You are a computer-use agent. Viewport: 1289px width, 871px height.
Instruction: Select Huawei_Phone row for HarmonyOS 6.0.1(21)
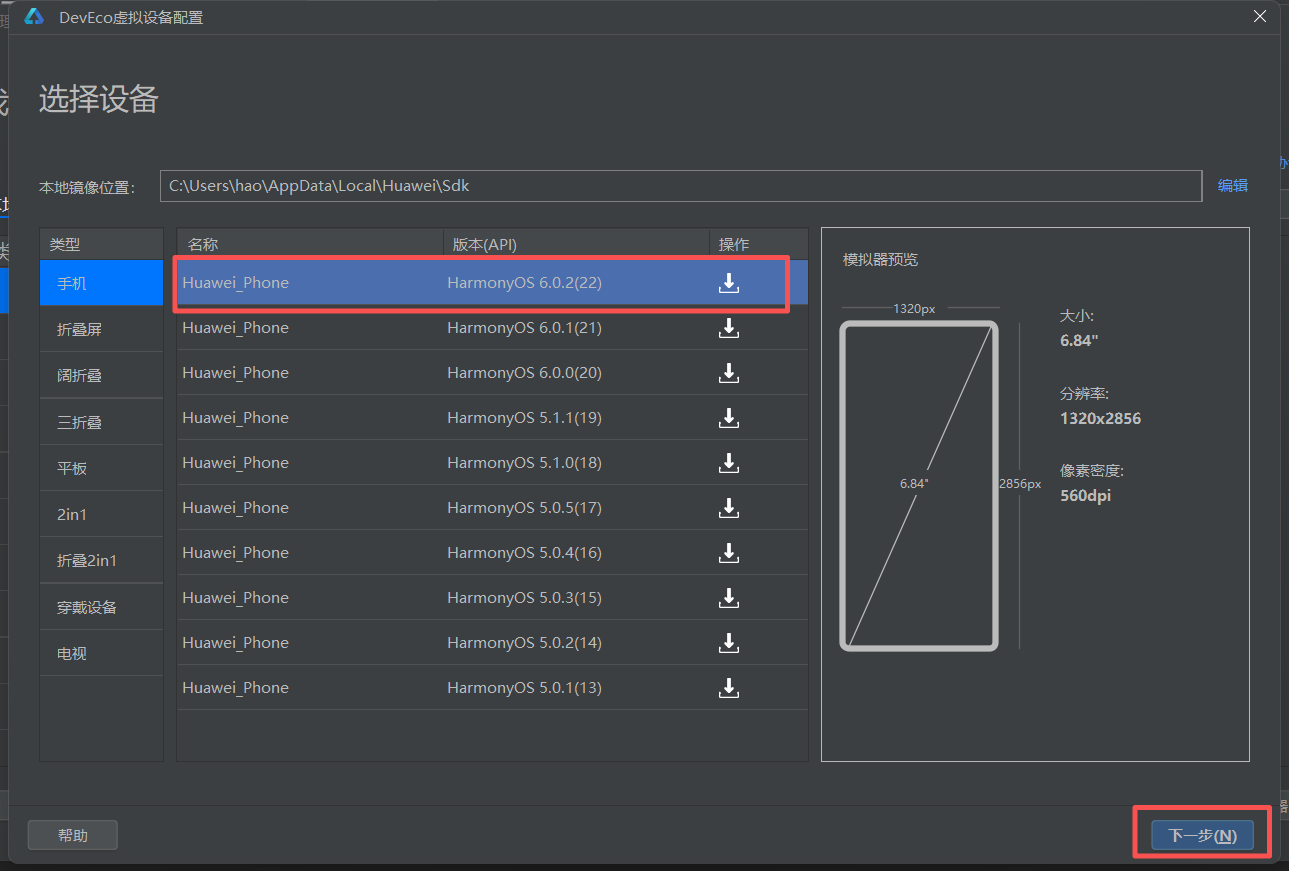(492, 328)
